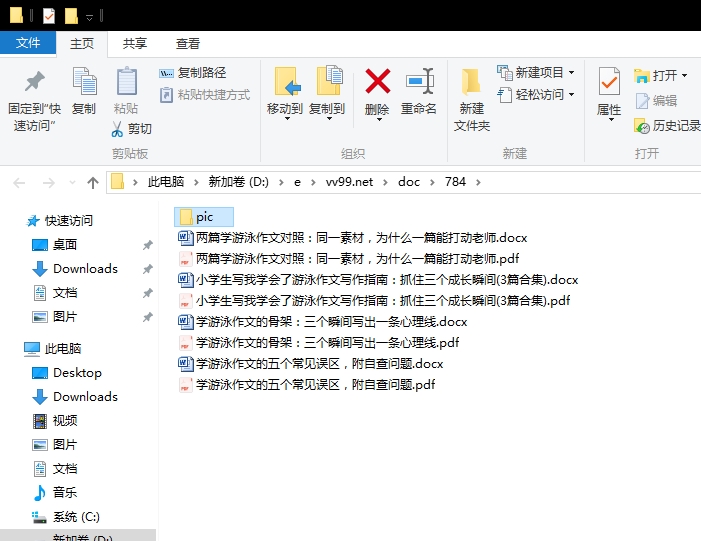Image resolution: width=701 pixels, height=541 pixels.
Task: Click vv99.net breadcrumb
Action: [x=349, y=182]
